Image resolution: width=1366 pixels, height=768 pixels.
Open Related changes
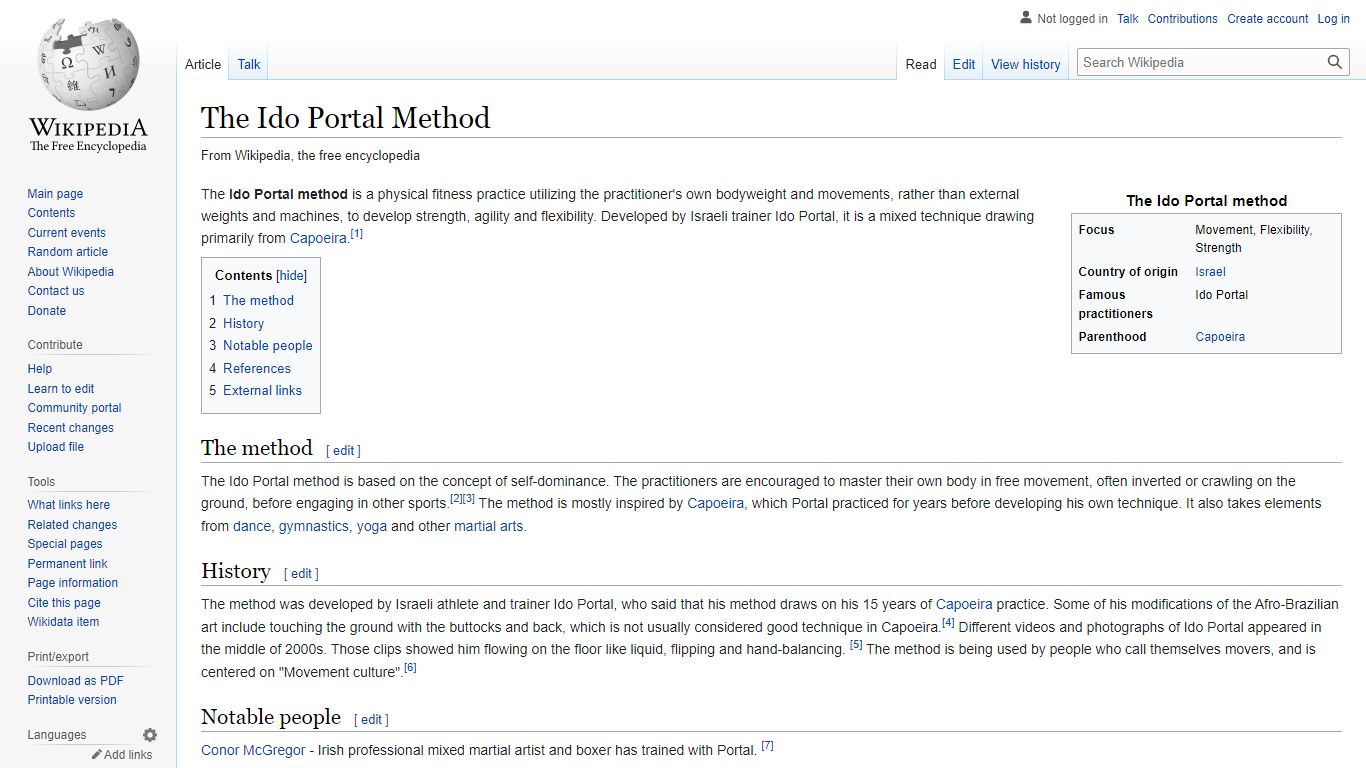(x=72, y=525)
